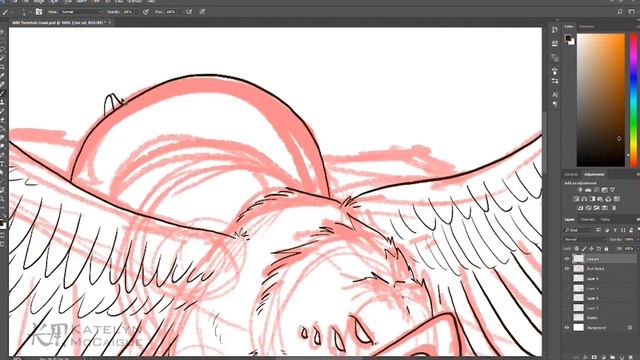Select the Crop tool

[2, 67]
